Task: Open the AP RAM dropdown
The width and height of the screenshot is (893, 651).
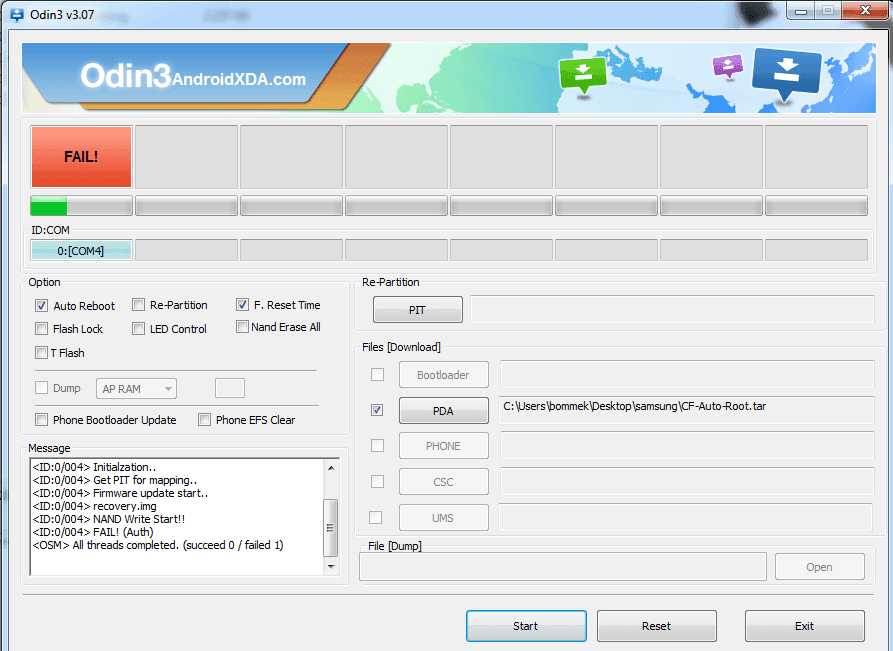Action: coord(136,388)
